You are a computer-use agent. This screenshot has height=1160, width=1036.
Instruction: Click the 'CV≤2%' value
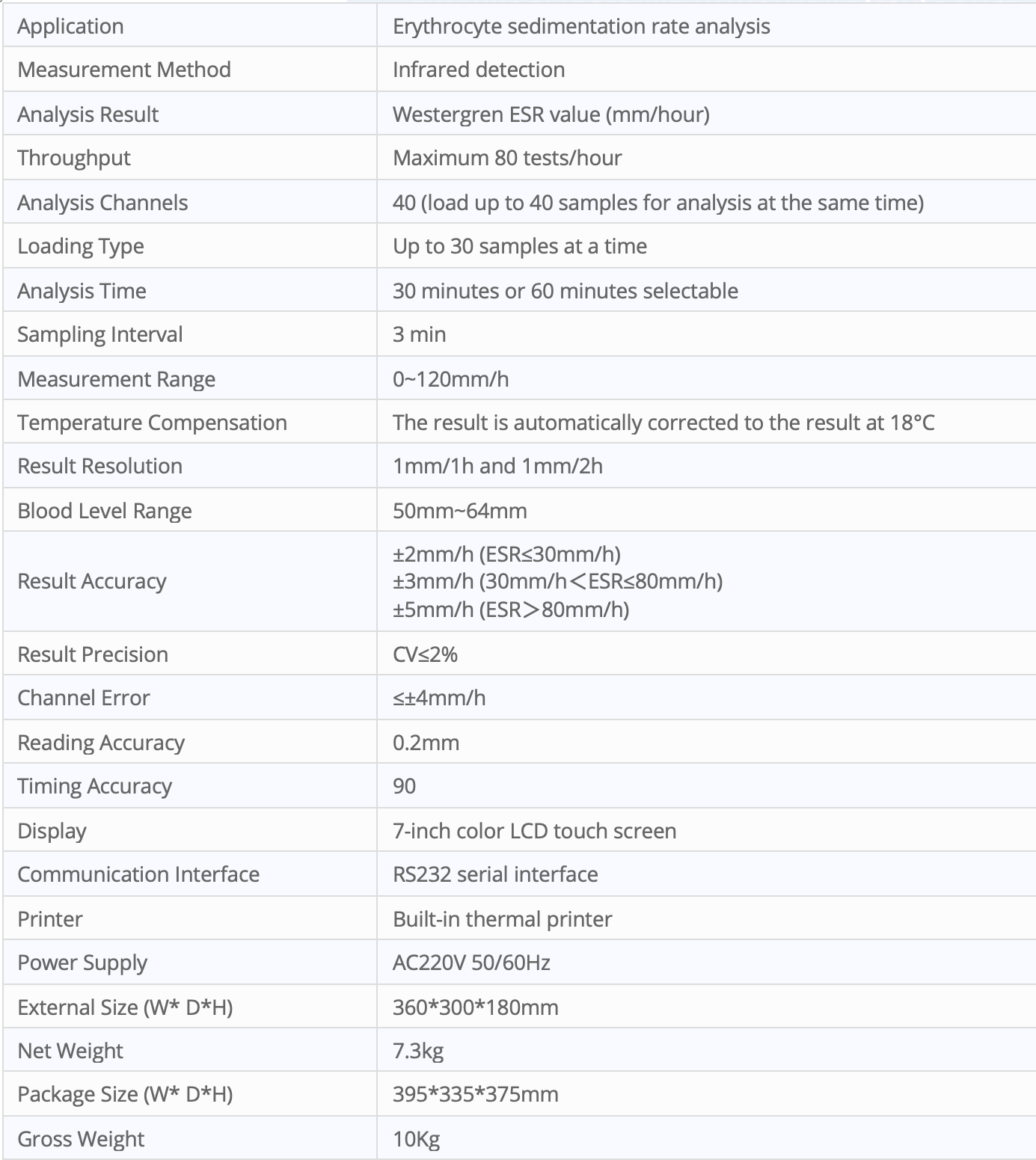pos(425,654)
